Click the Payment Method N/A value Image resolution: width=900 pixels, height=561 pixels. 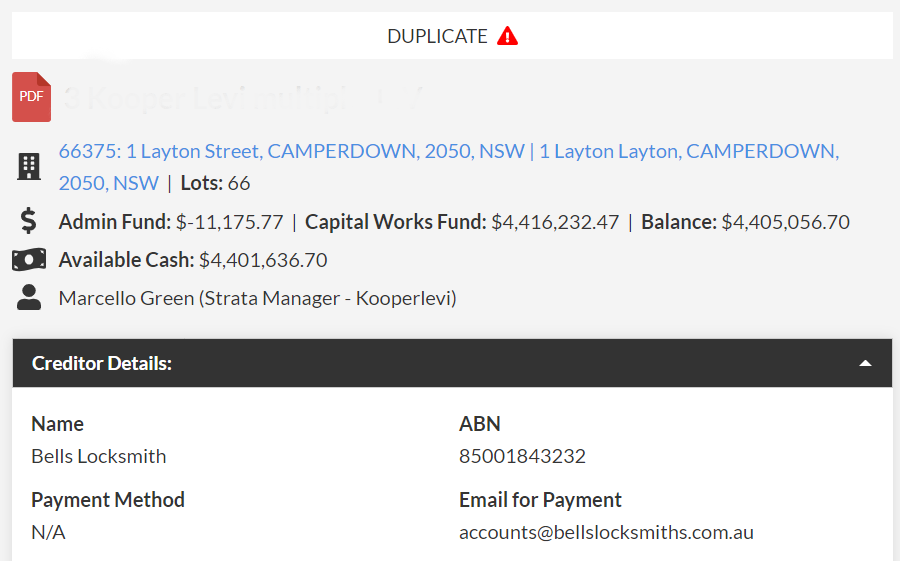click(x=48, y=532)
